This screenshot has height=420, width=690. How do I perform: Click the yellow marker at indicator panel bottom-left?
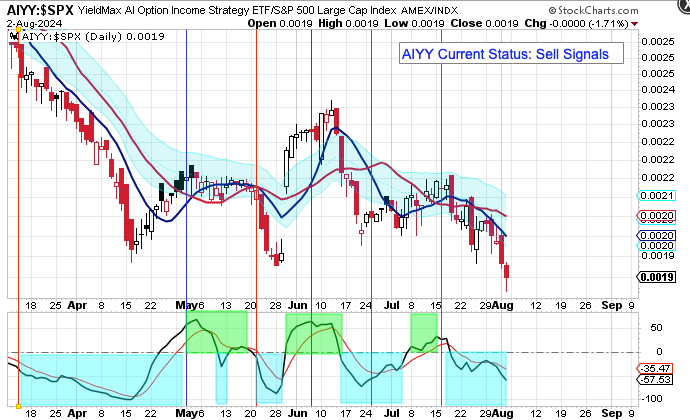(x=18, y=405)
